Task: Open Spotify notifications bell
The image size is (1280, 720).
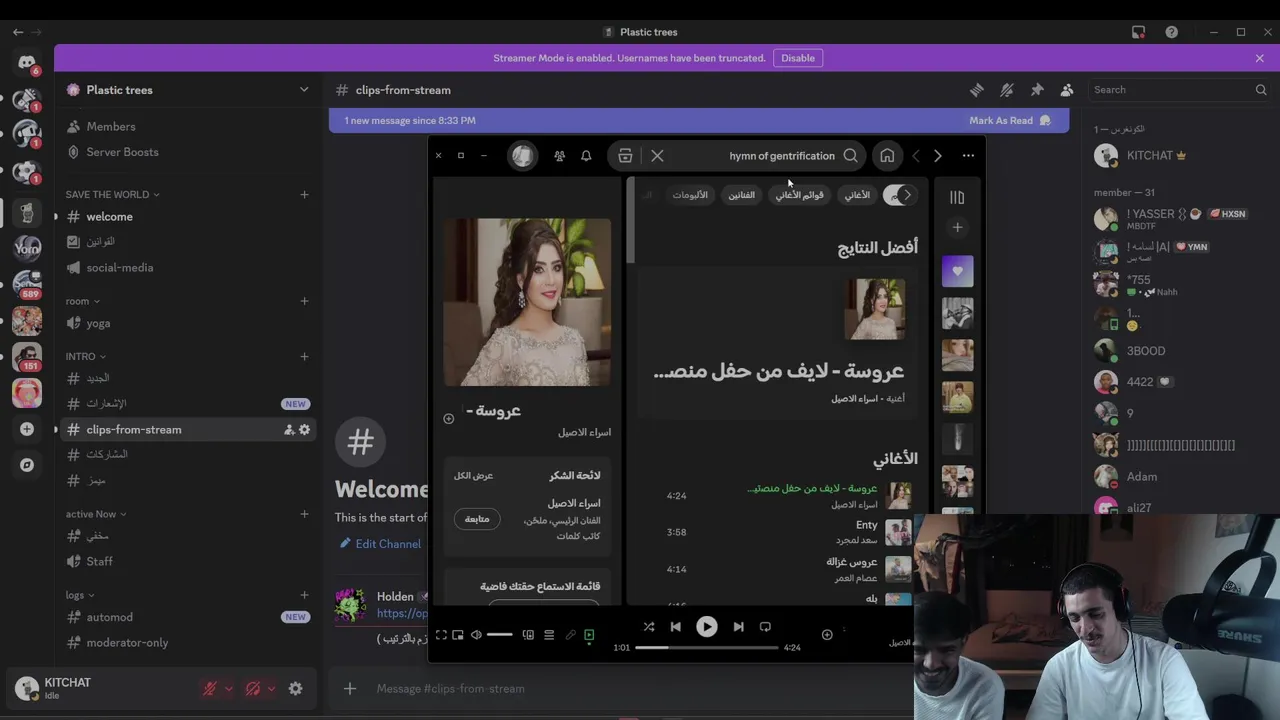Action: tap(586, 156)
